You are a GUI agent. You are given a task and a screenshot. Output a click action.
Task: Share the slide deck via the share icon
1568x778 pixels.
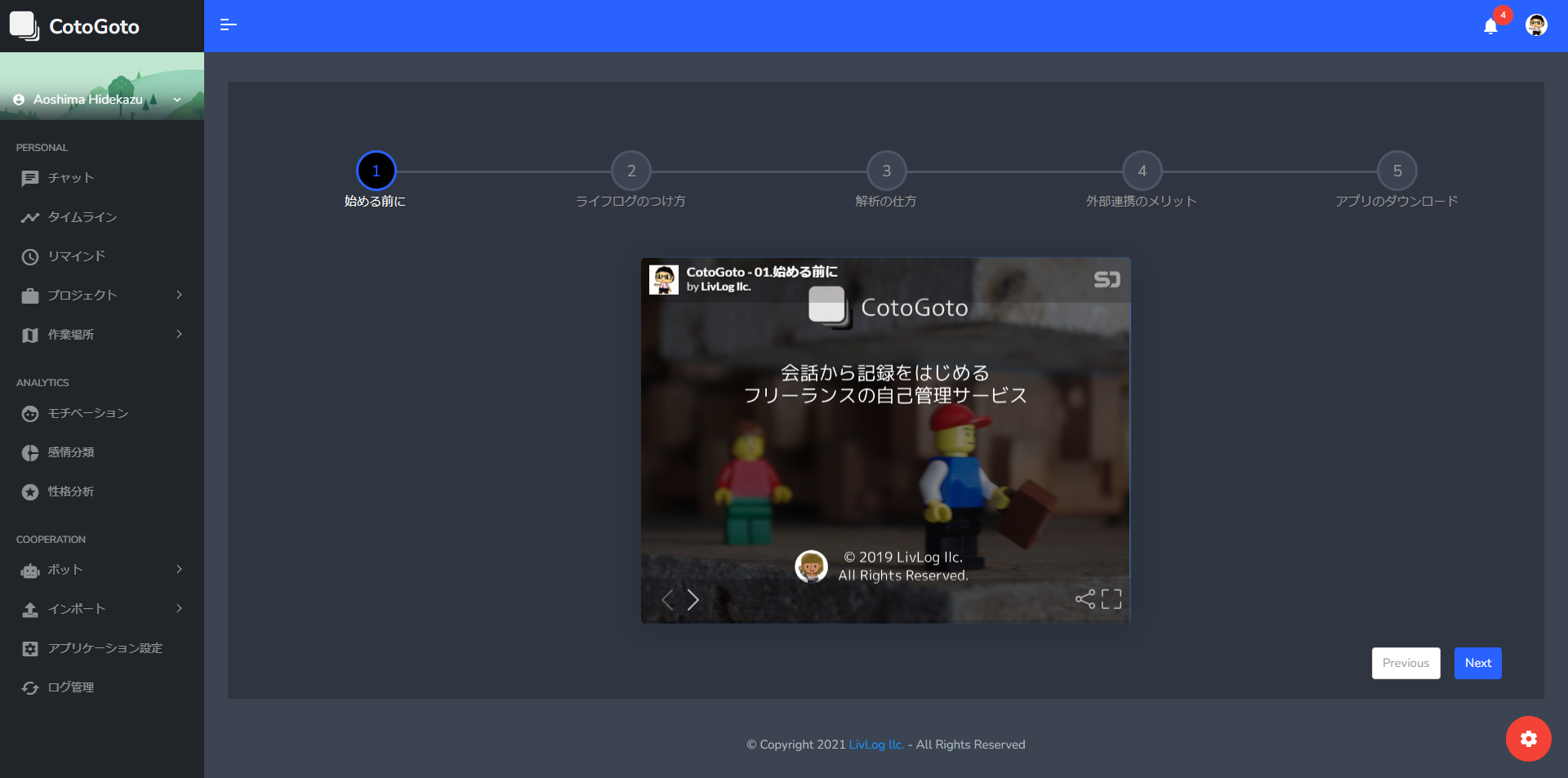(x=1085, y=599)
